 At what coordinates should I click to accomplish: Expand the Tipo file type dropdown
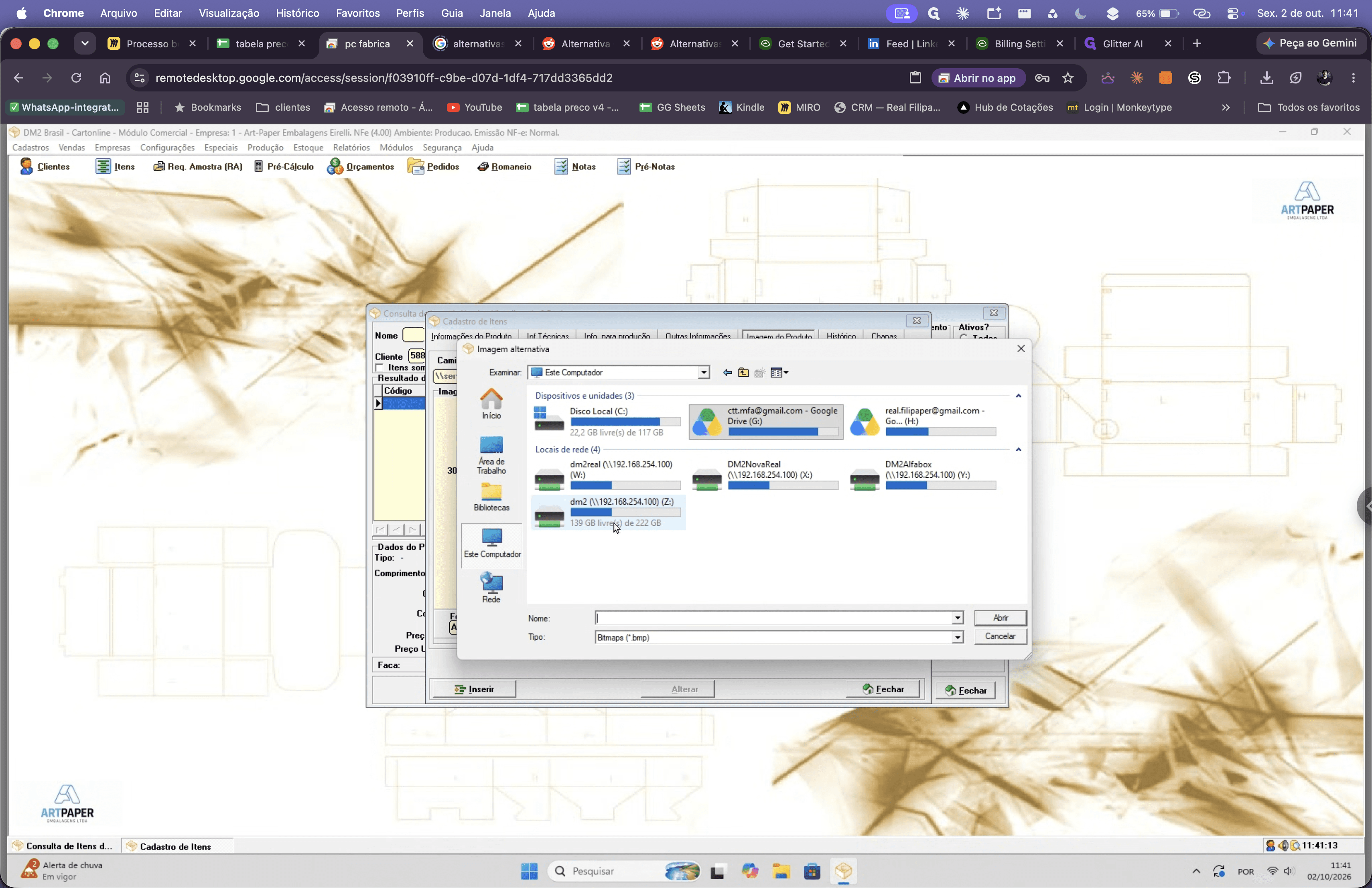click(957, 637)
